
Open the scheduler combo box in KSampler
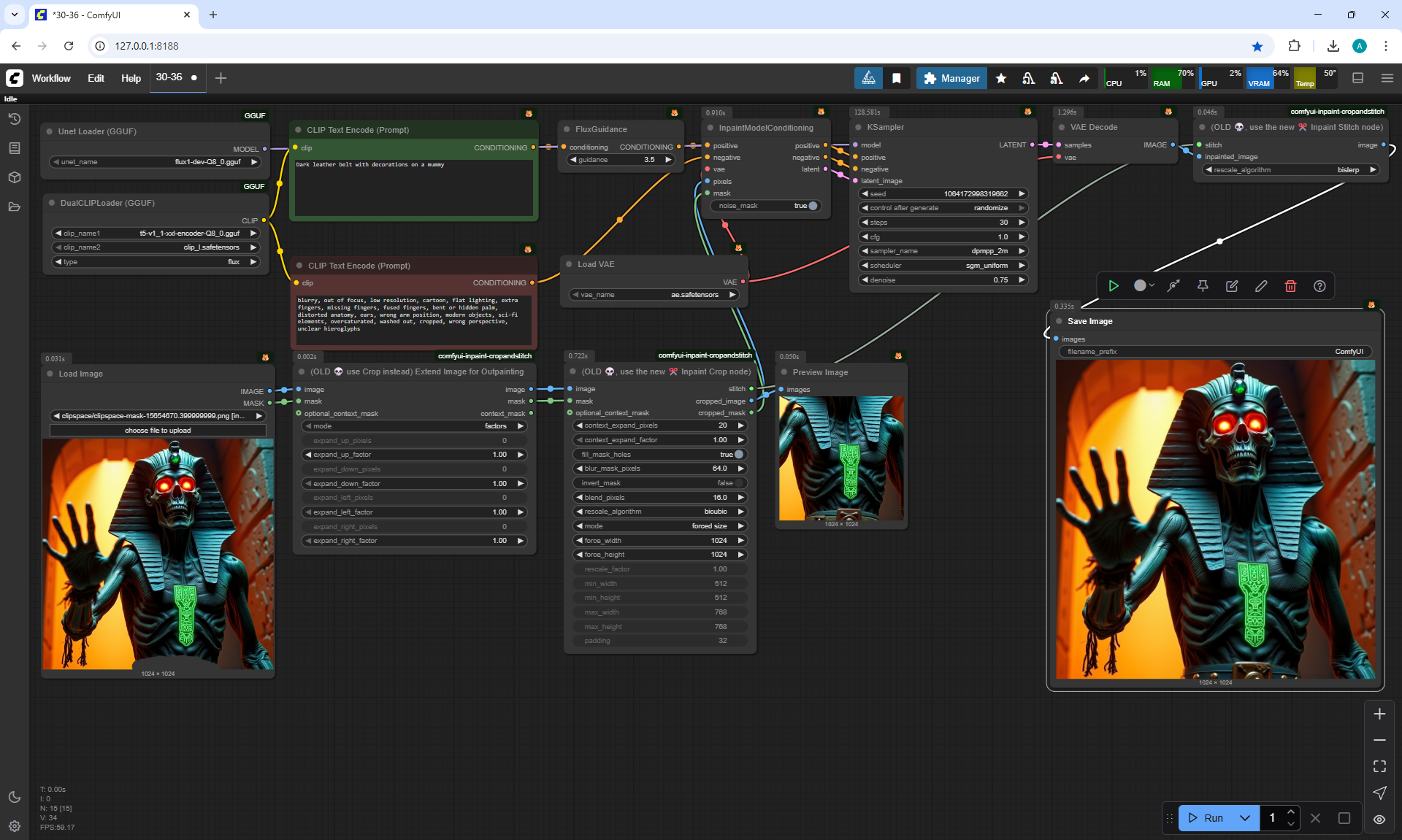click(x=943, y=266)
